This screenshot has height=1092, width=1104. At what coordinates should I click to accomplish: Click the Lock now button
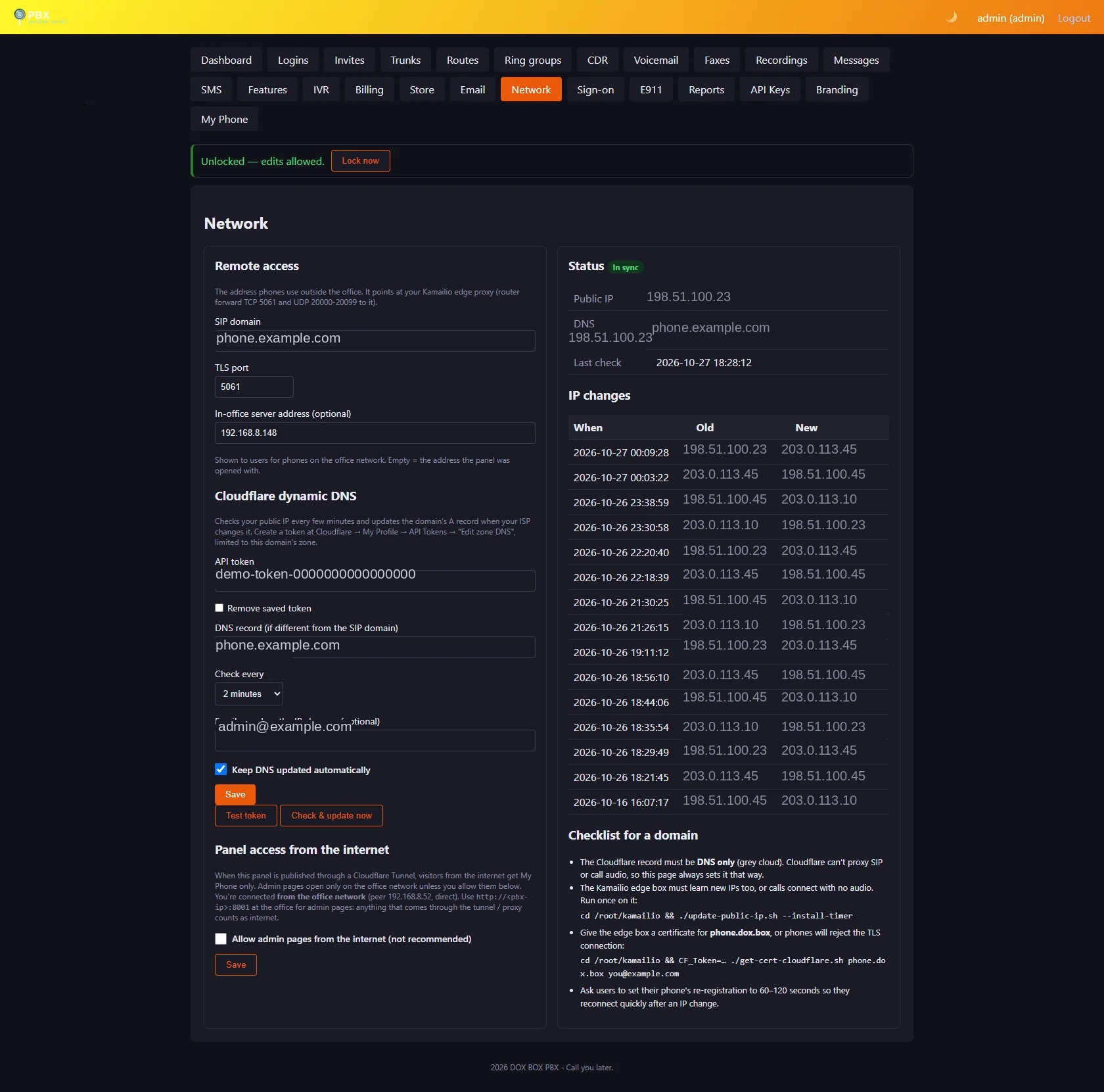(361, 160)
